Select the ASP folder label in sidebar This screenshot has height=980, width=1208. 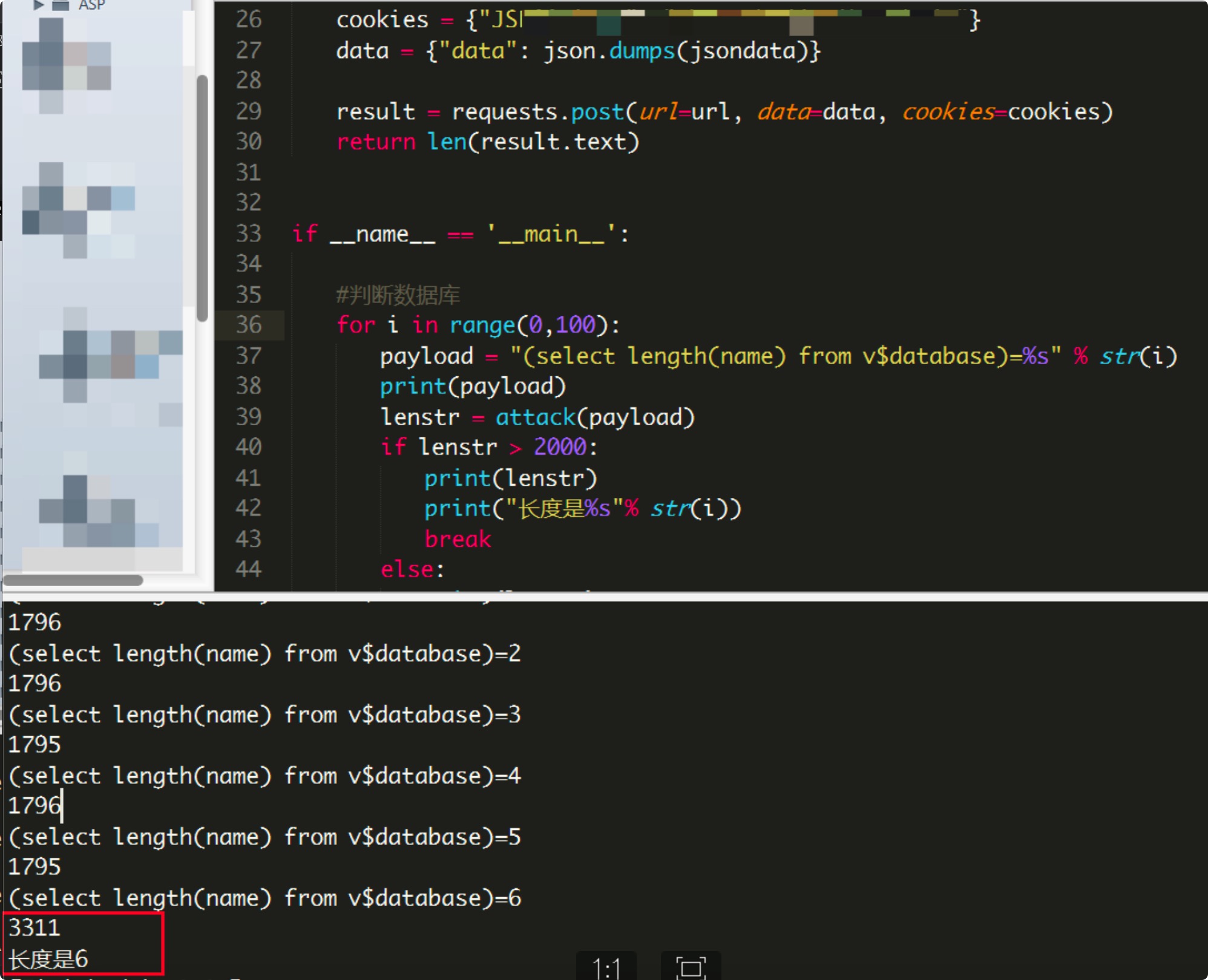coord(91,5)
